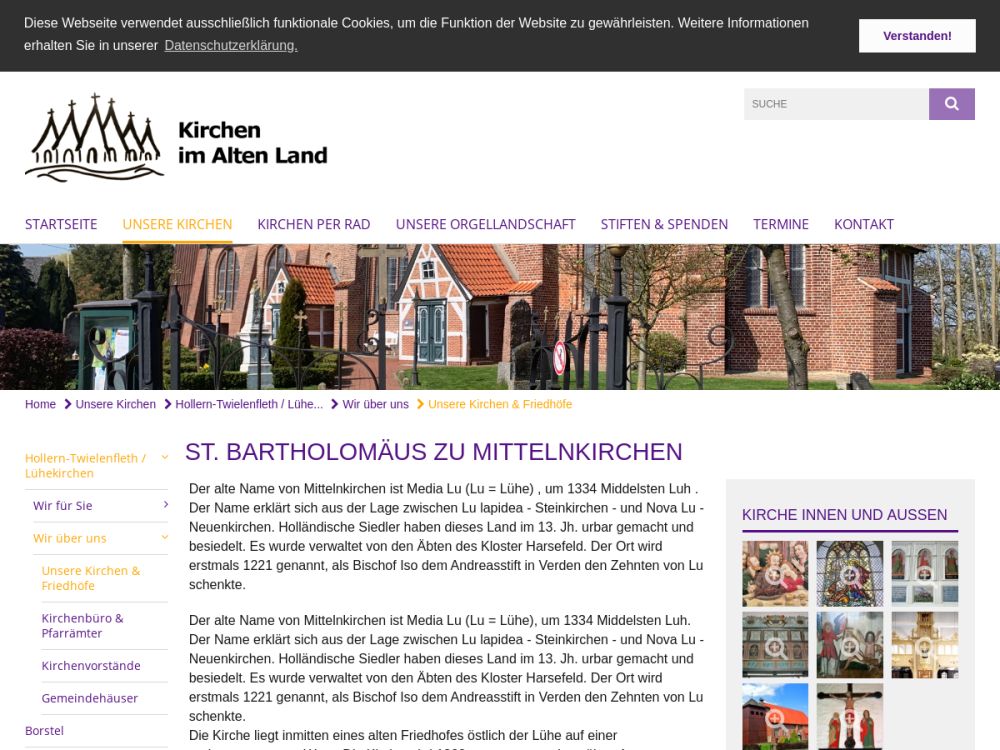
Task: Collapse Hollern-Twielenfleth / Lühekirchen sidebar section
Action: click(165, 458)
